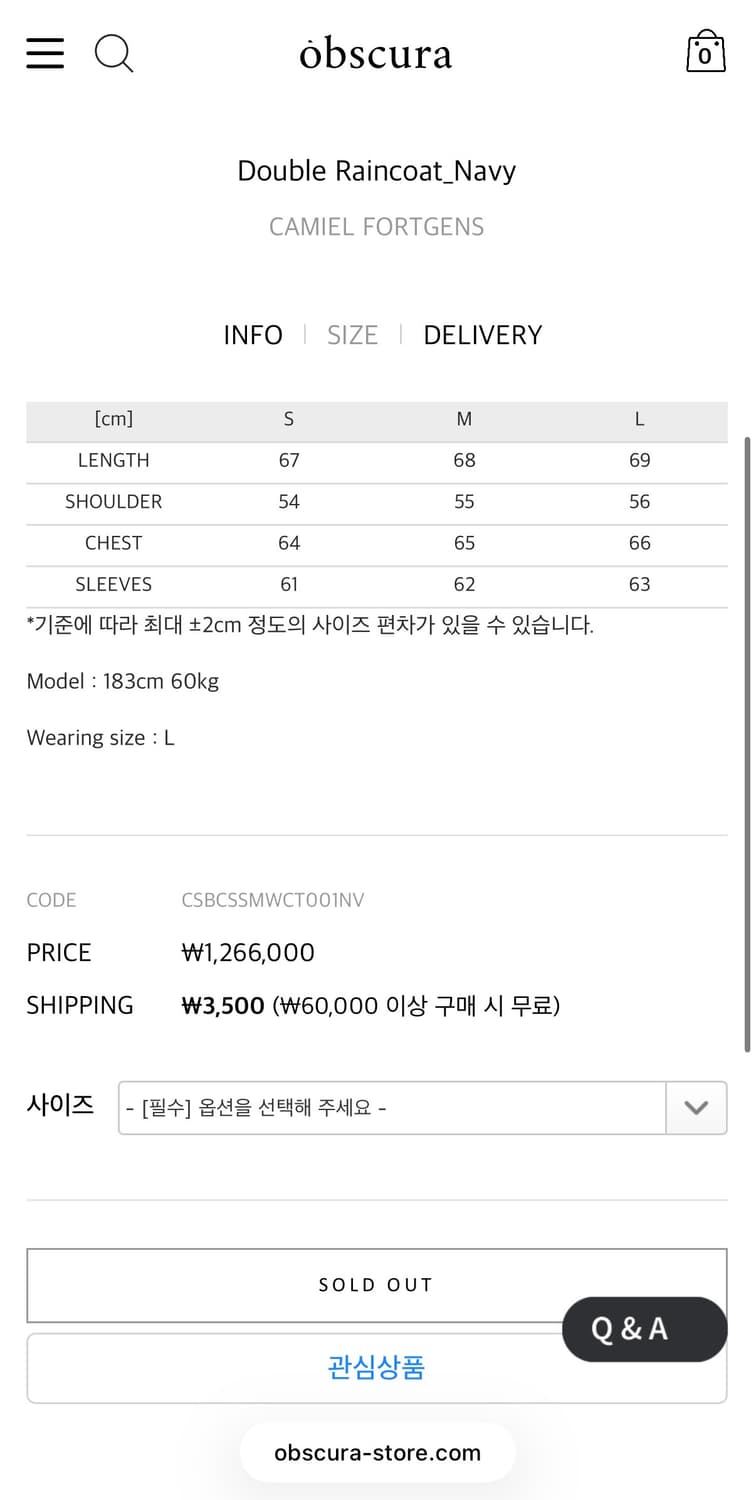
Task: Select the INFO tab
Action: click(253, 335)
